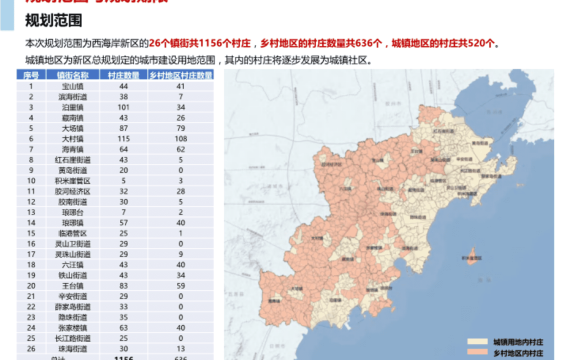Select the 镇街名称 column header
Viewport: 570px width, 360px height.
[x=73, y=75]
